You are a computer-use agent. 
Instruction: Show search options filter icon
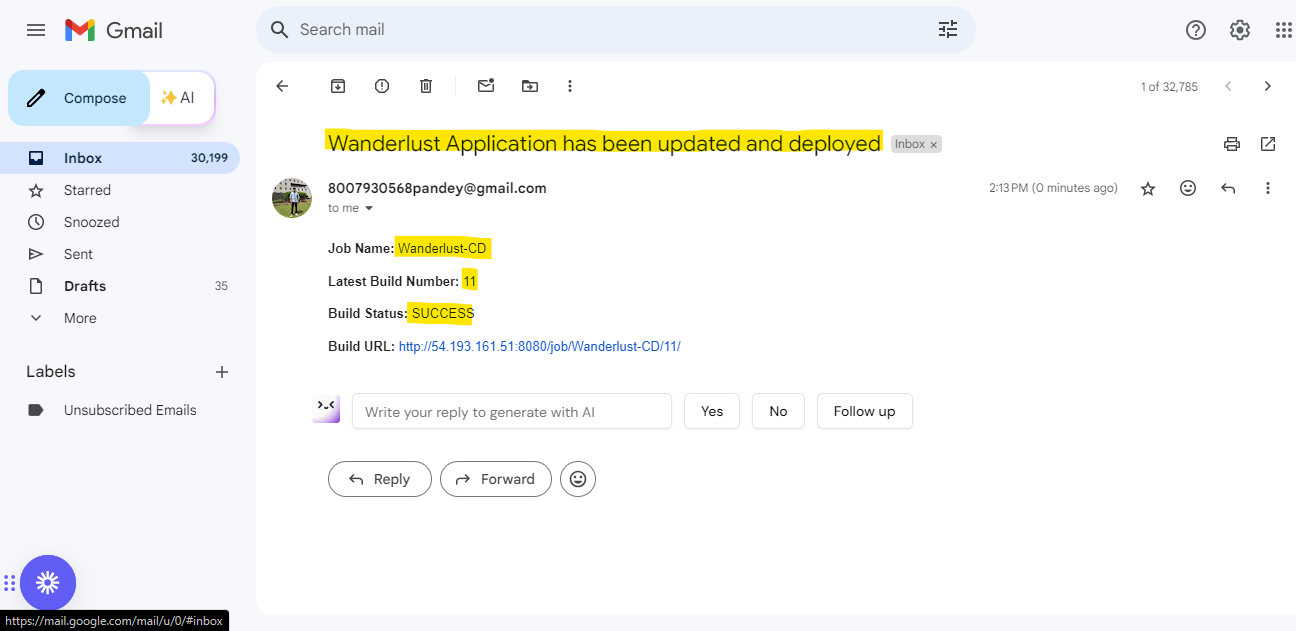pyautogui.click(x=948, y=30)
